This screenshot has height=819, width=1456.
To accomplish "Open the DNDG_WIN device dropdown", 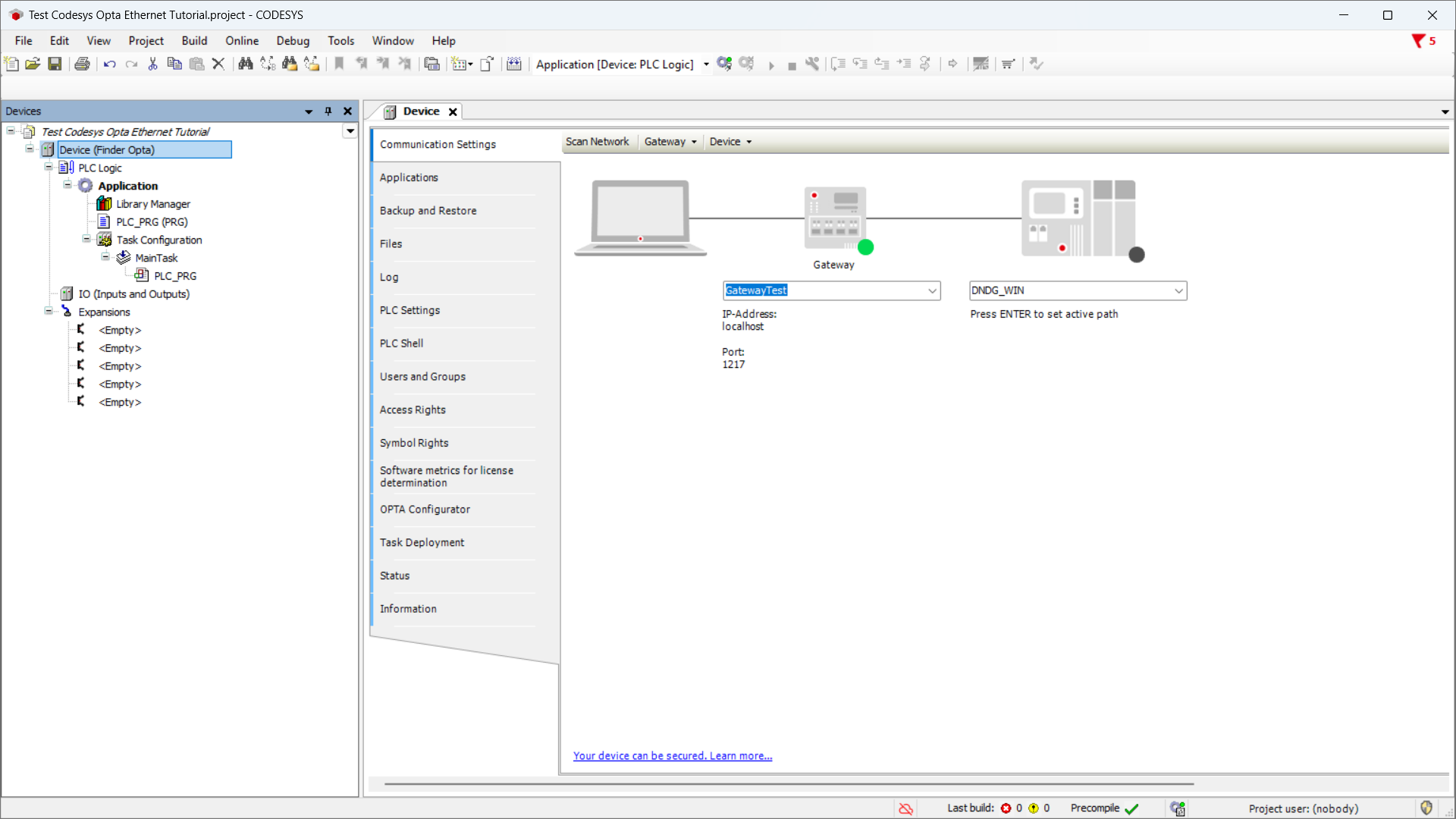I will pos(1178,291).
